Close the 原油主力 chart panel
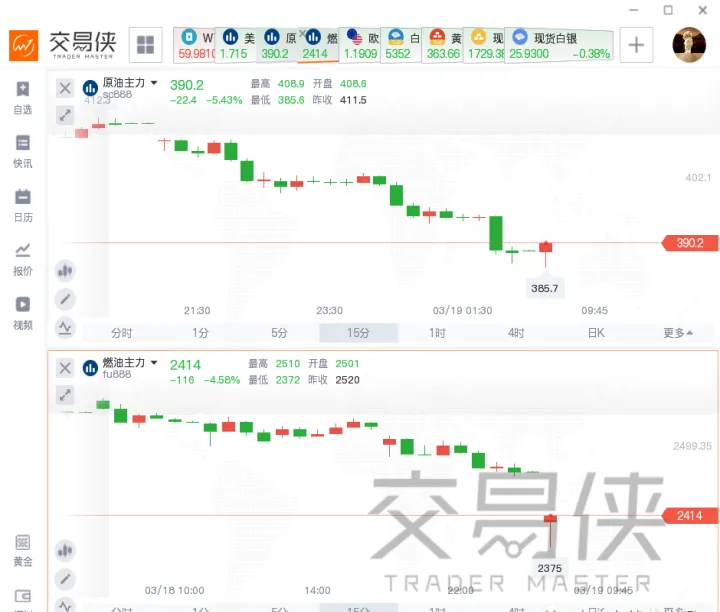The image size is (720, 612). 65,87
